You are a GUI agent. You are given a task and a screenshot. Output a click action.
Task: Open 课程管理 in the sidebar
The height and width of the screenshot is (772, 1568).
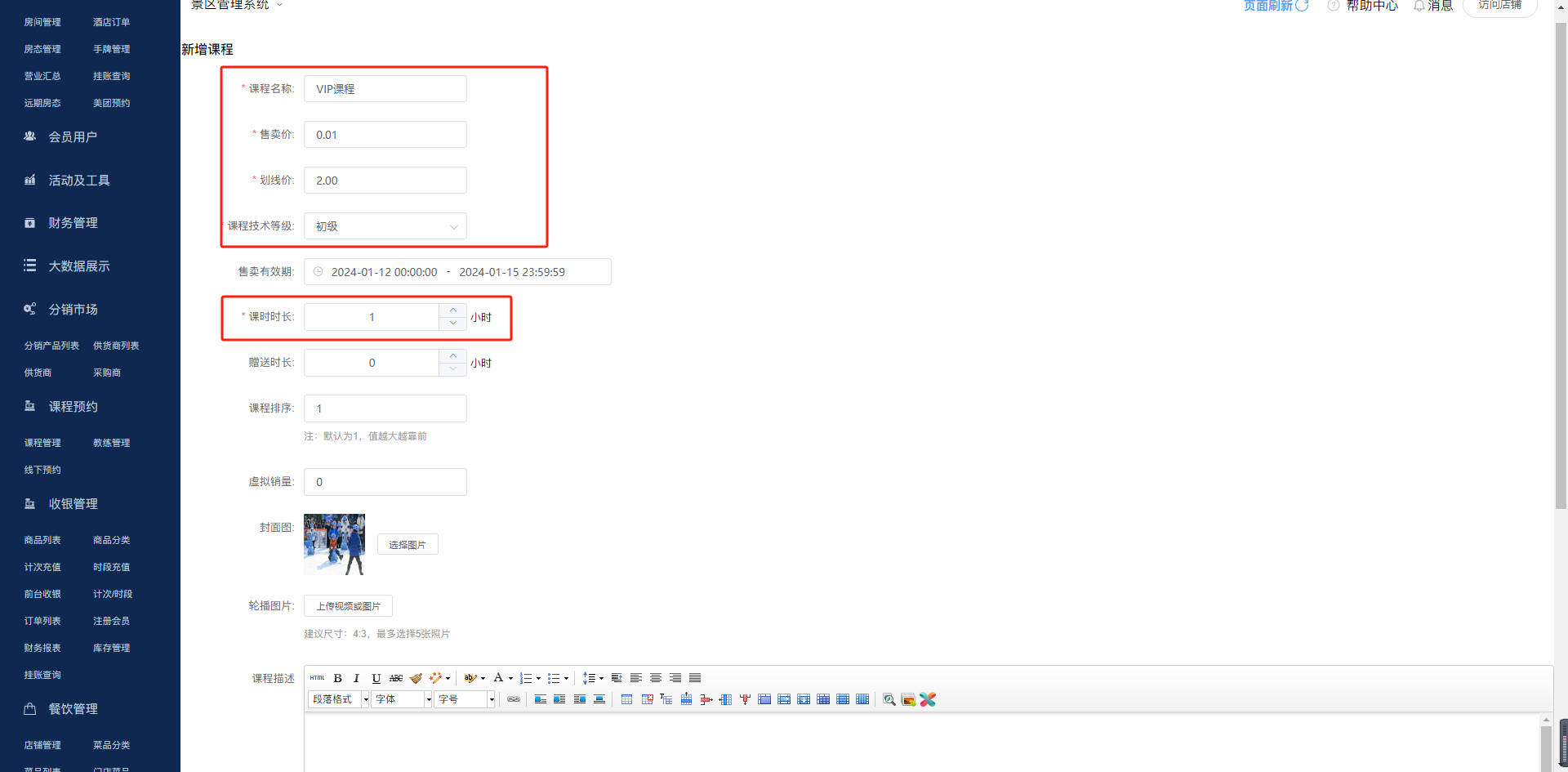pos(42,443)
